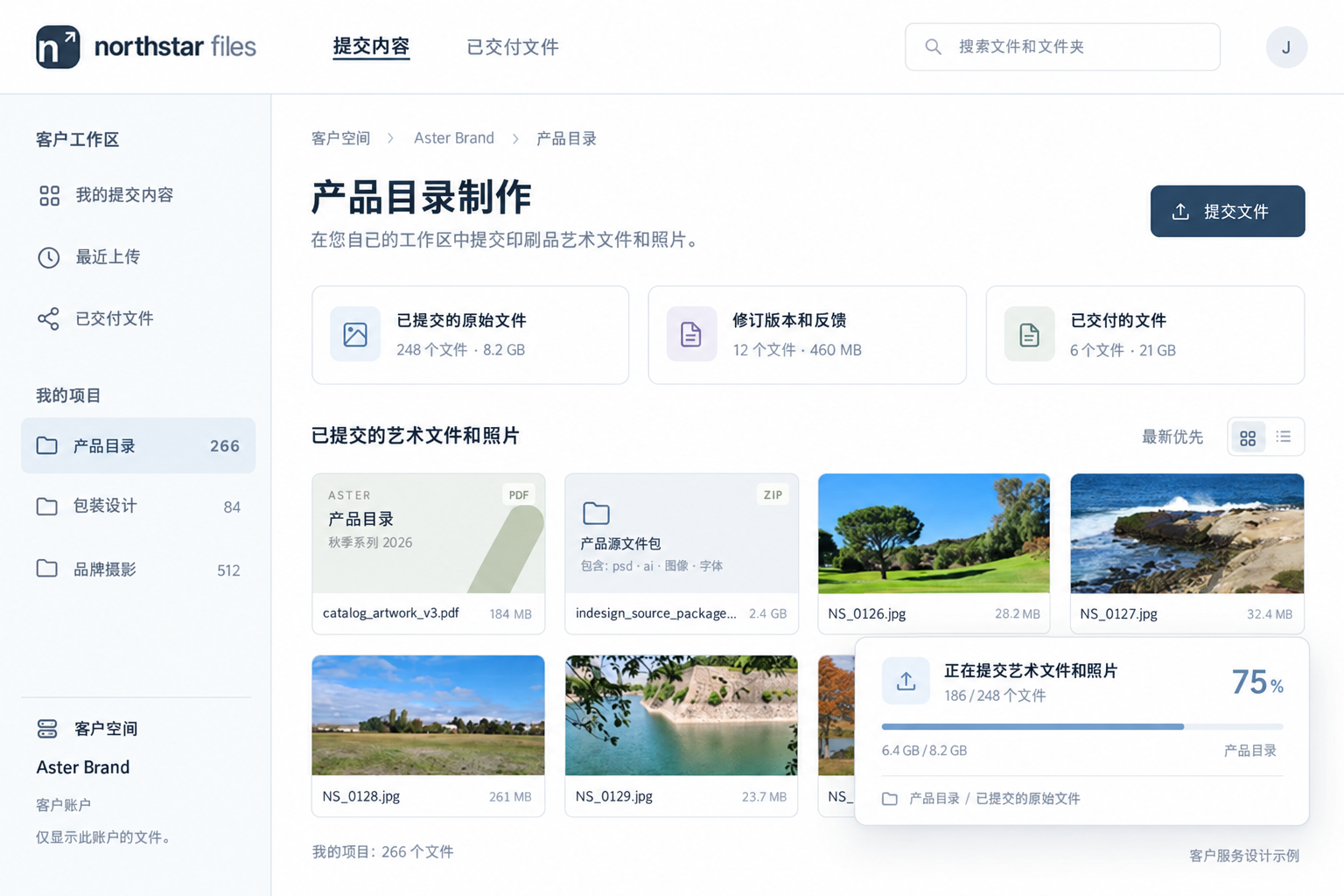1344x896 pixels.
Task: Click 我的项目: 266 个文件 footer text
Action: (x=383, y=851)
